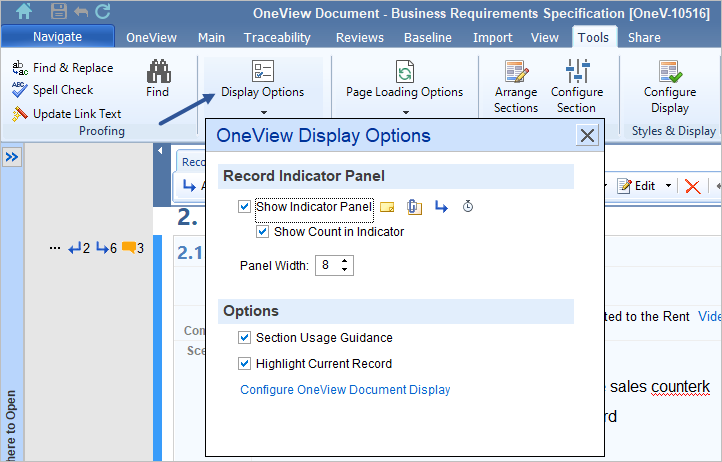Click the Page Loading Options icon
Image resolution: width=722 pixels, height=462 pixels.
pyautogui.click(x=405, y=71)
